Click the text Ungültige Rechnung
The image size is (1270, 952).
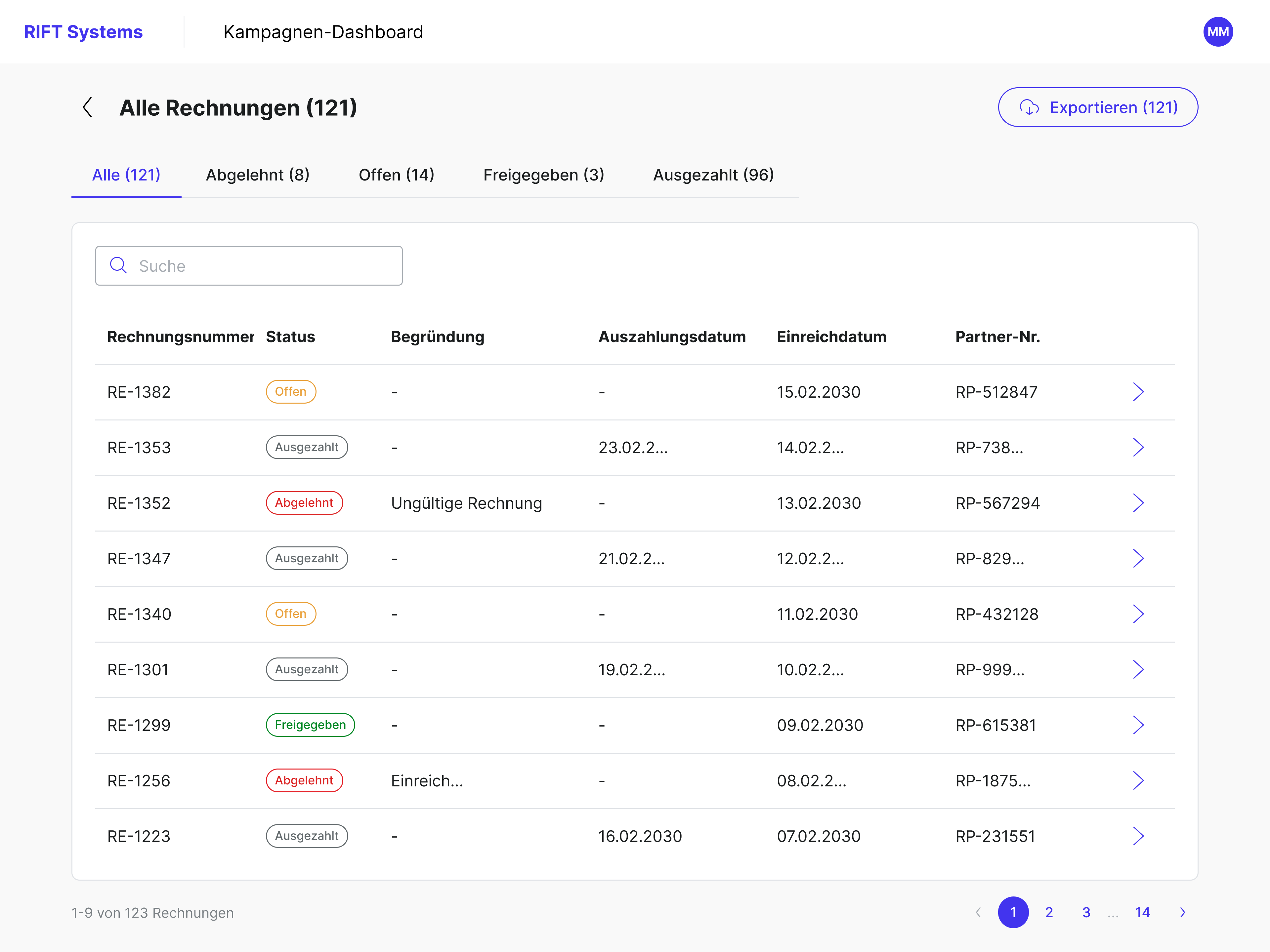[466, 503]
